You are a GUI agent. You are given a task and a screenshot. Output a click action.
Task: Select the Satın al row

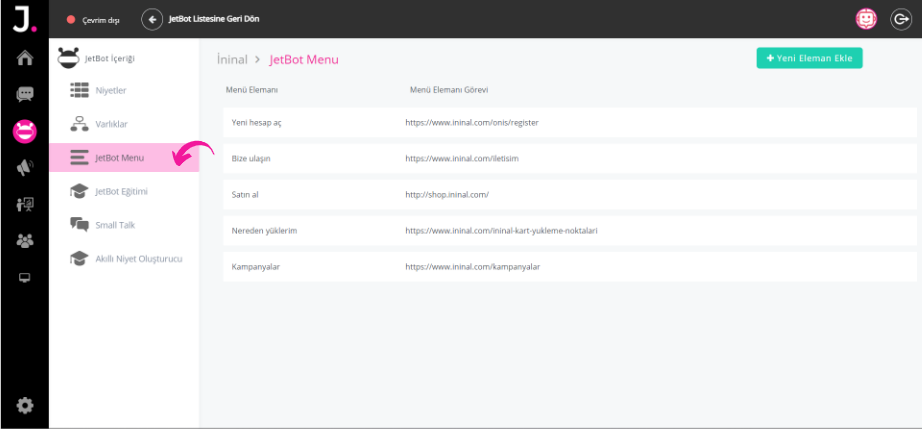(x=570, y=195)
